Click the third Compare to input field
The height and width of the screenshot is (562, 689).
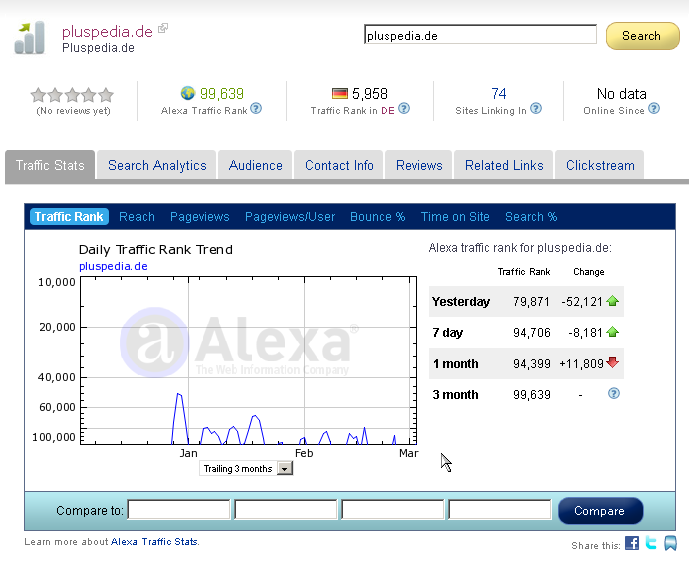392,510
